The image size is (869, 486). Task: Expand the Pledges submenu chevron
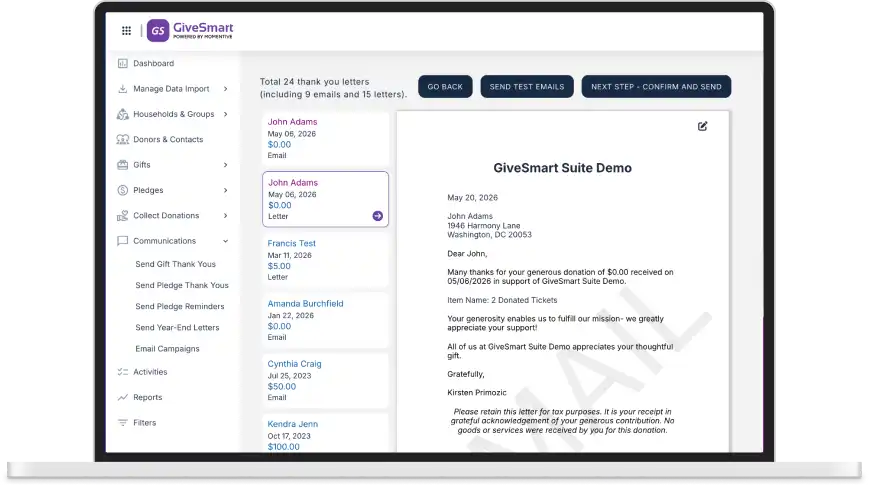(x=226, y=191)
